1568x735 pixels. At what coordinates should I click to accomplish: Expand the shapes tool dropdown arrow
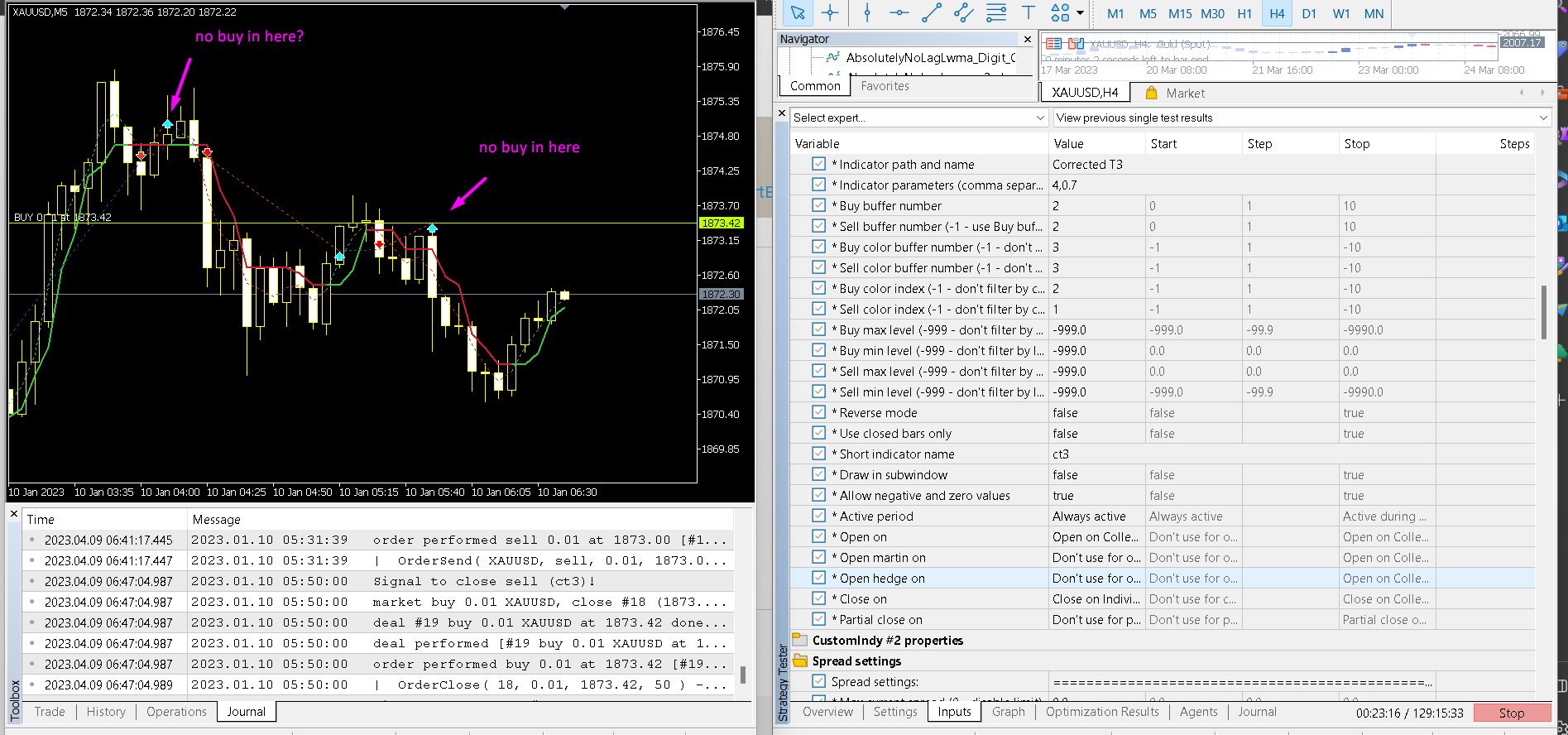click(x=1080, y=13)
